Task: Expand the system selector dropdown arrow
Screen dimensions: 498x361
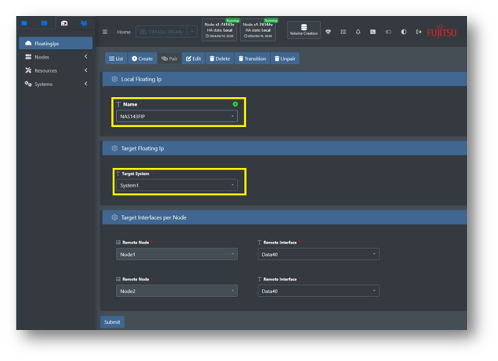Action: tap(192, 32)
